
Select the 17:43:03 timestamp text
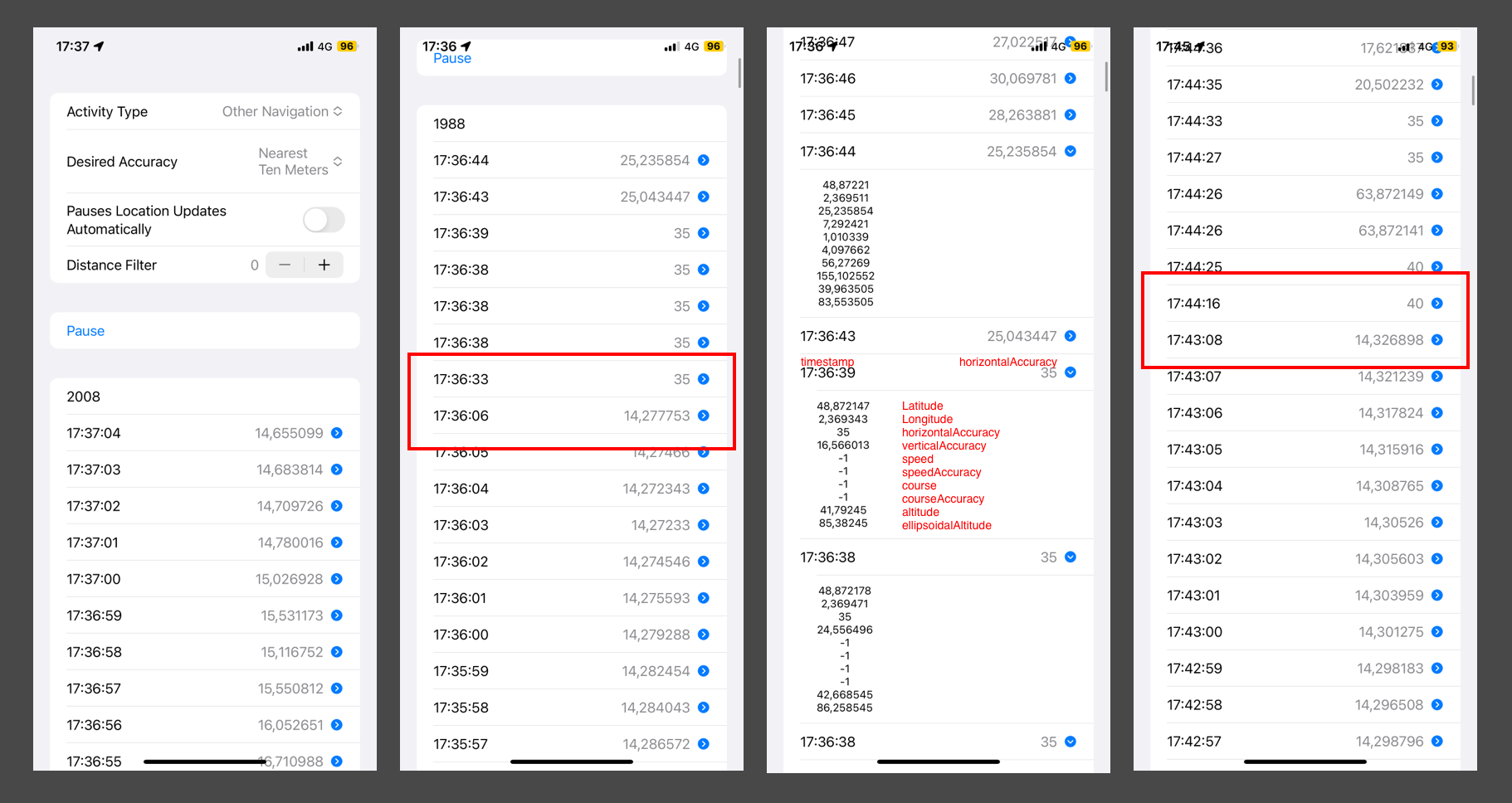point(1194,523)
